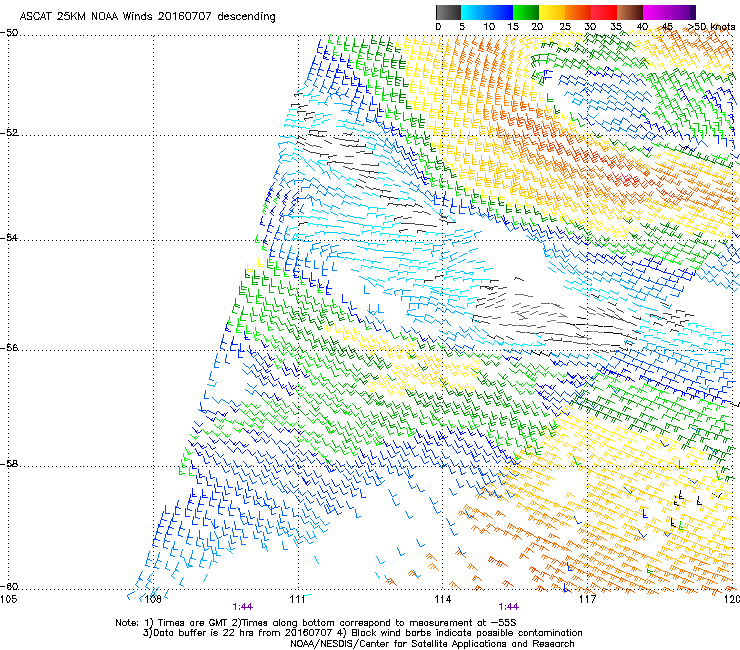Pick the brown 35-40 knots legend segment
740x650 pixels.
(x=630, y=12)
